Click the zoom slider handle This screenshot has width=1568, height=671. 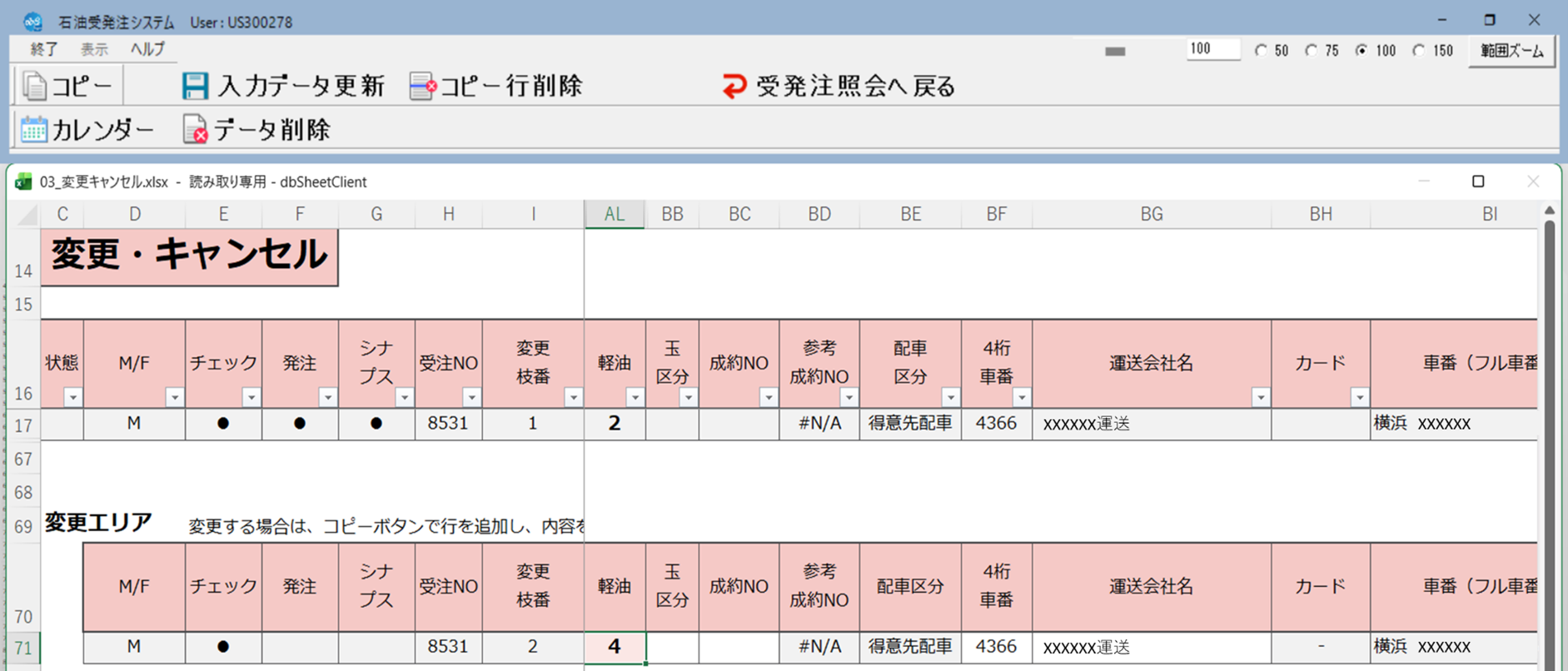(1115, 52)
